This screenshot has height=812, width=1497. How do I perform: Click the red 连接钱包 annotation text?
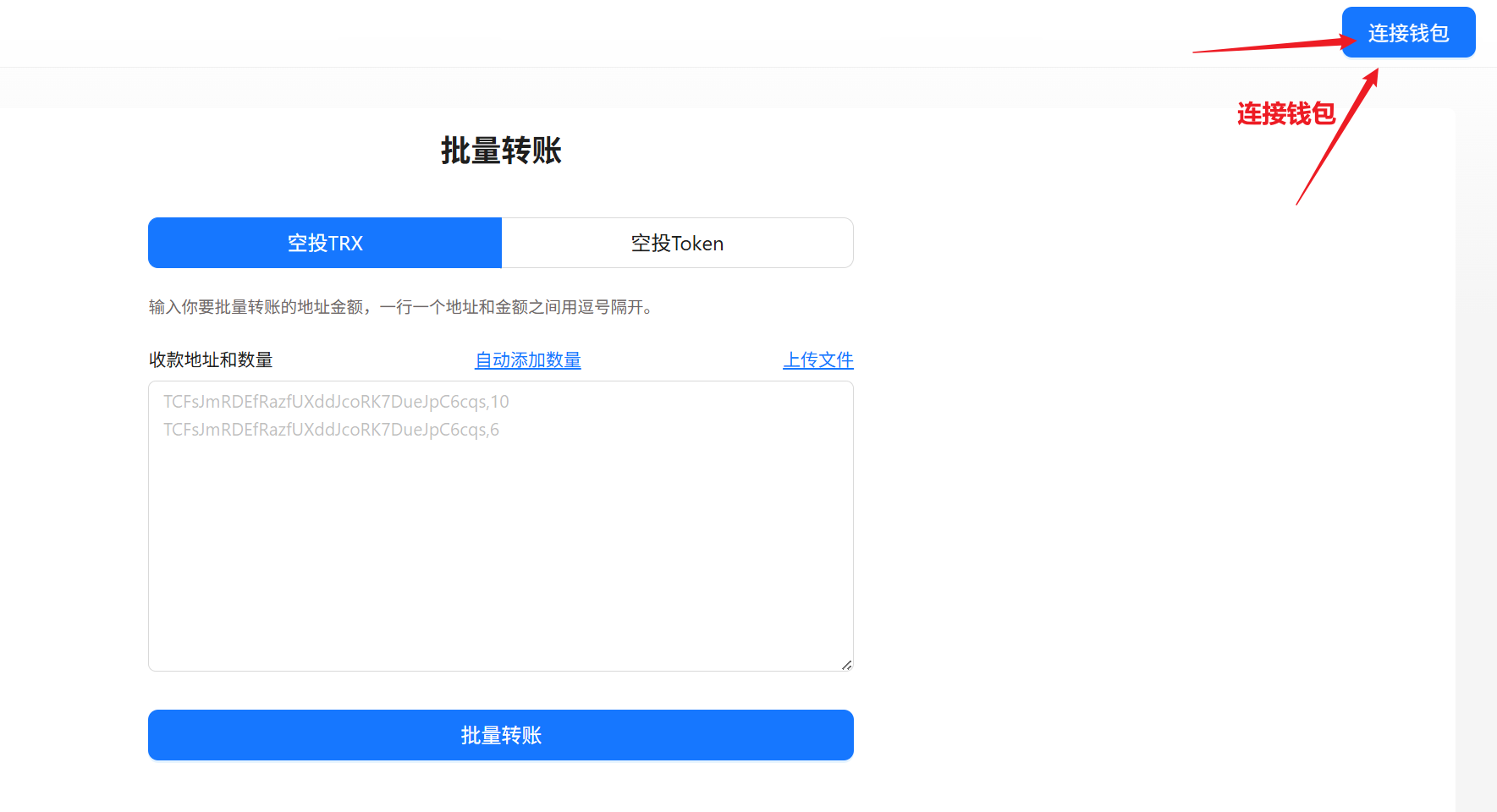coord(1285,114)
